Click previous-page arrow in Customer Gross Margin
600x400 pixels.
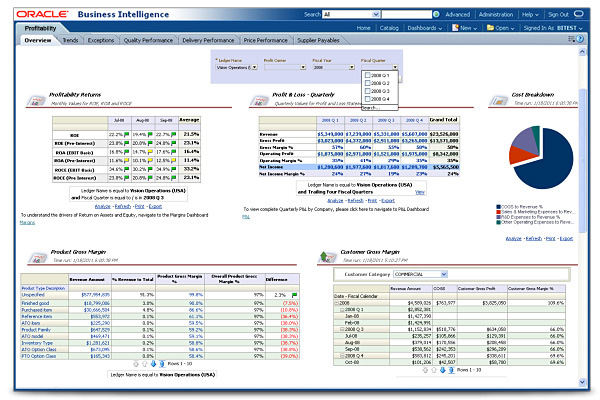pyautogui.click(x=434, y=370)
